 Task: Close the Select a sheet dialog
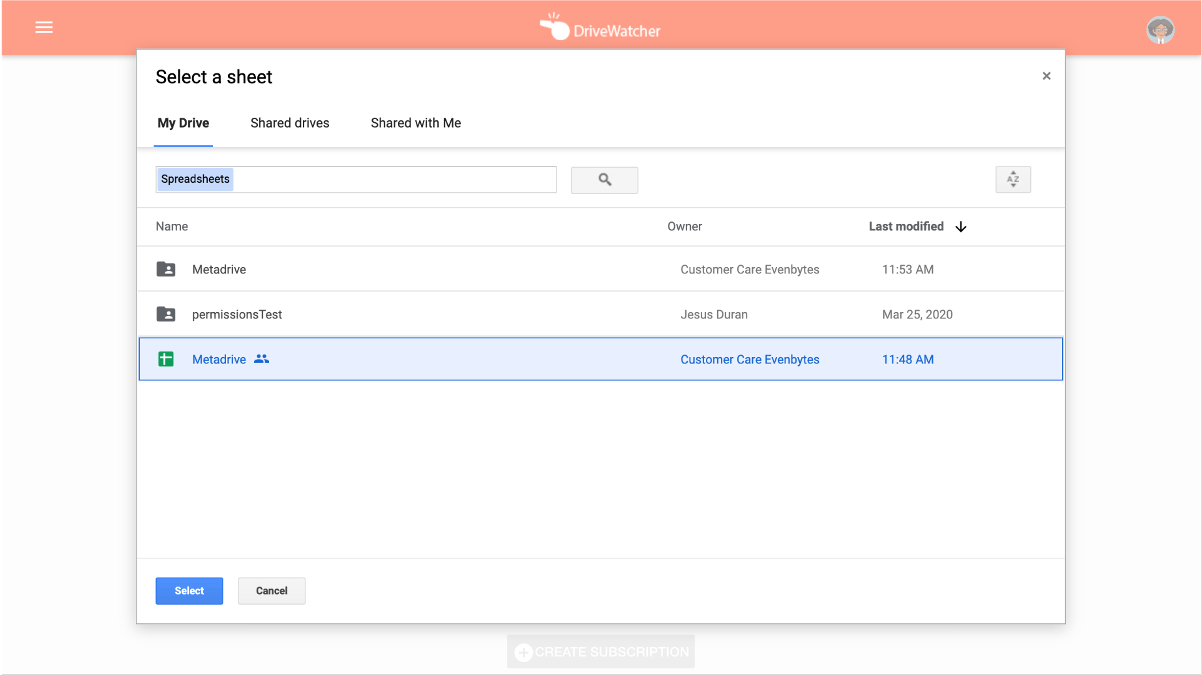tap(1046, 76)
